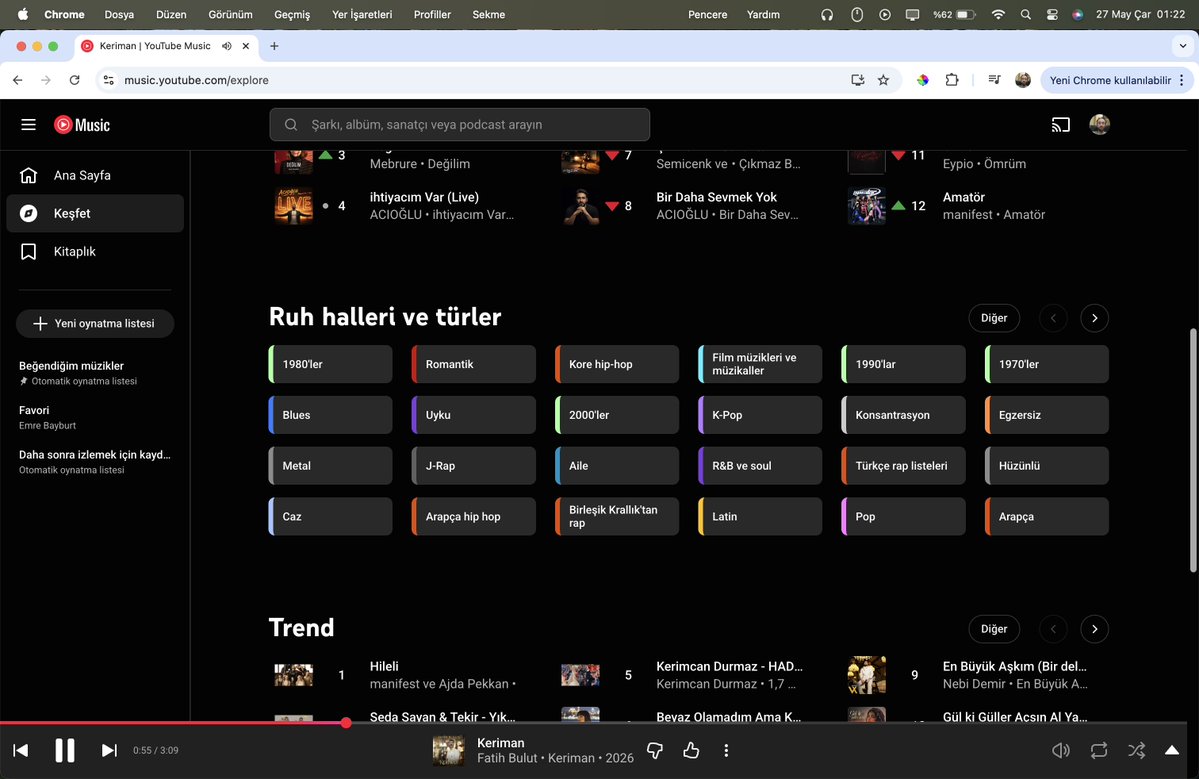Click Diğer next to Trend
Viewport: 1199px width, 779px height.
pyautogui.click(x=994, y=629)
